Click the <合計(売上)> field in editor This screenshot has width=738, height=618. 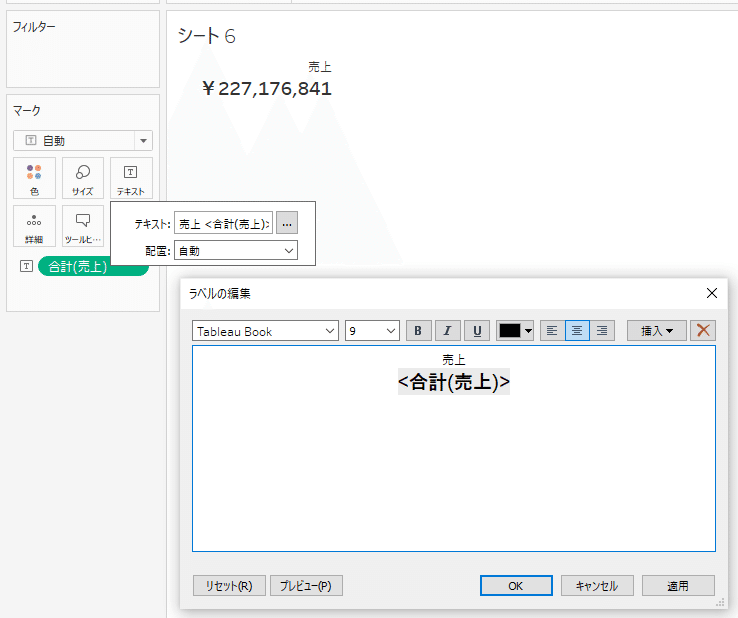454,382
